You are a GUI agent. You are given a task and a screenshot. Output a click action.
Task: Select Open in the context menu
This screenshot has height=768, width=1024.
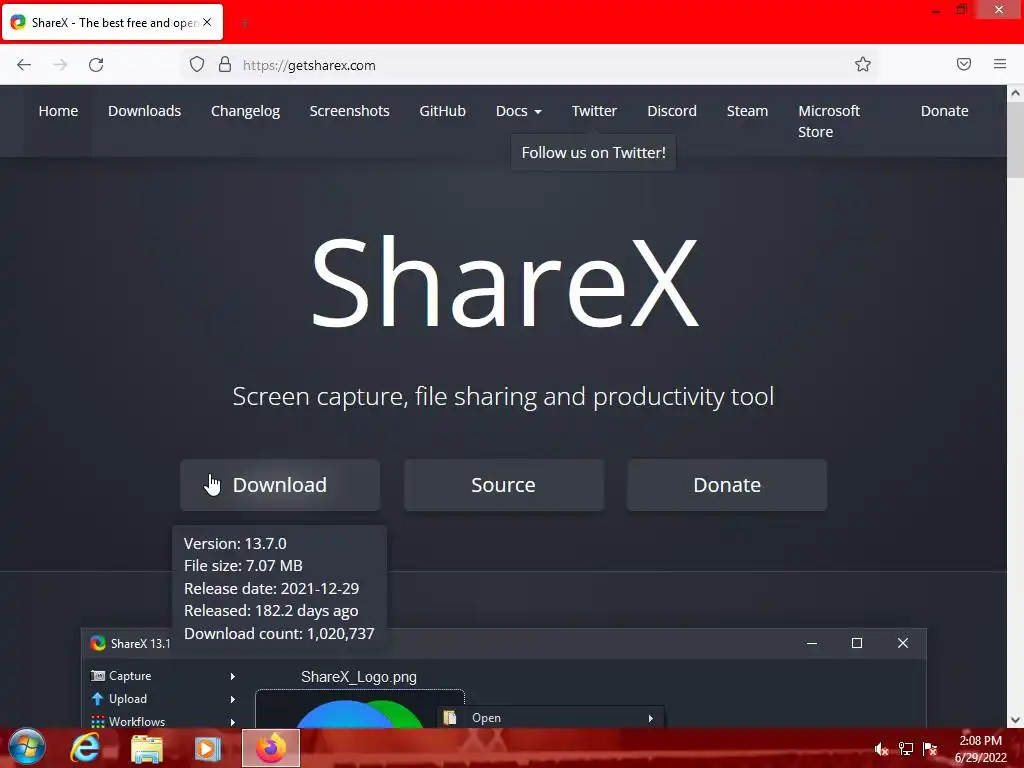pos(487,718)
